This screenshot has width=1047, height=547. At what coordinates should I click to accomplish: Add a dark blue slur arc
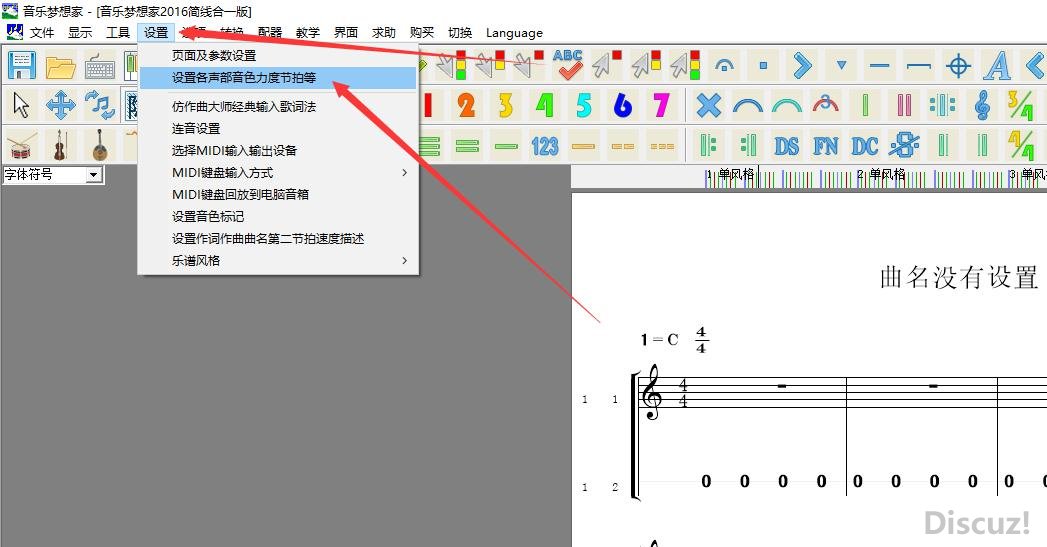748,106
